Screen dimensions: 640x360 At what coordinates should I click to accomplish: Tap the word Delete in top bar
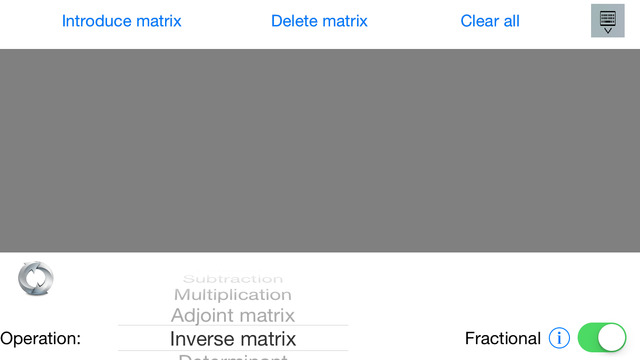[x=293, y=21]
